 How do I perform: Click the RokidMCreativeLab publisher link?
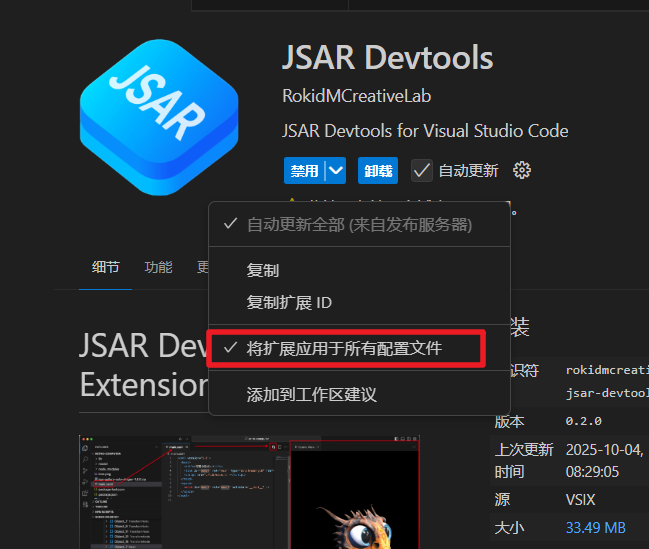[x=357, y=96]
